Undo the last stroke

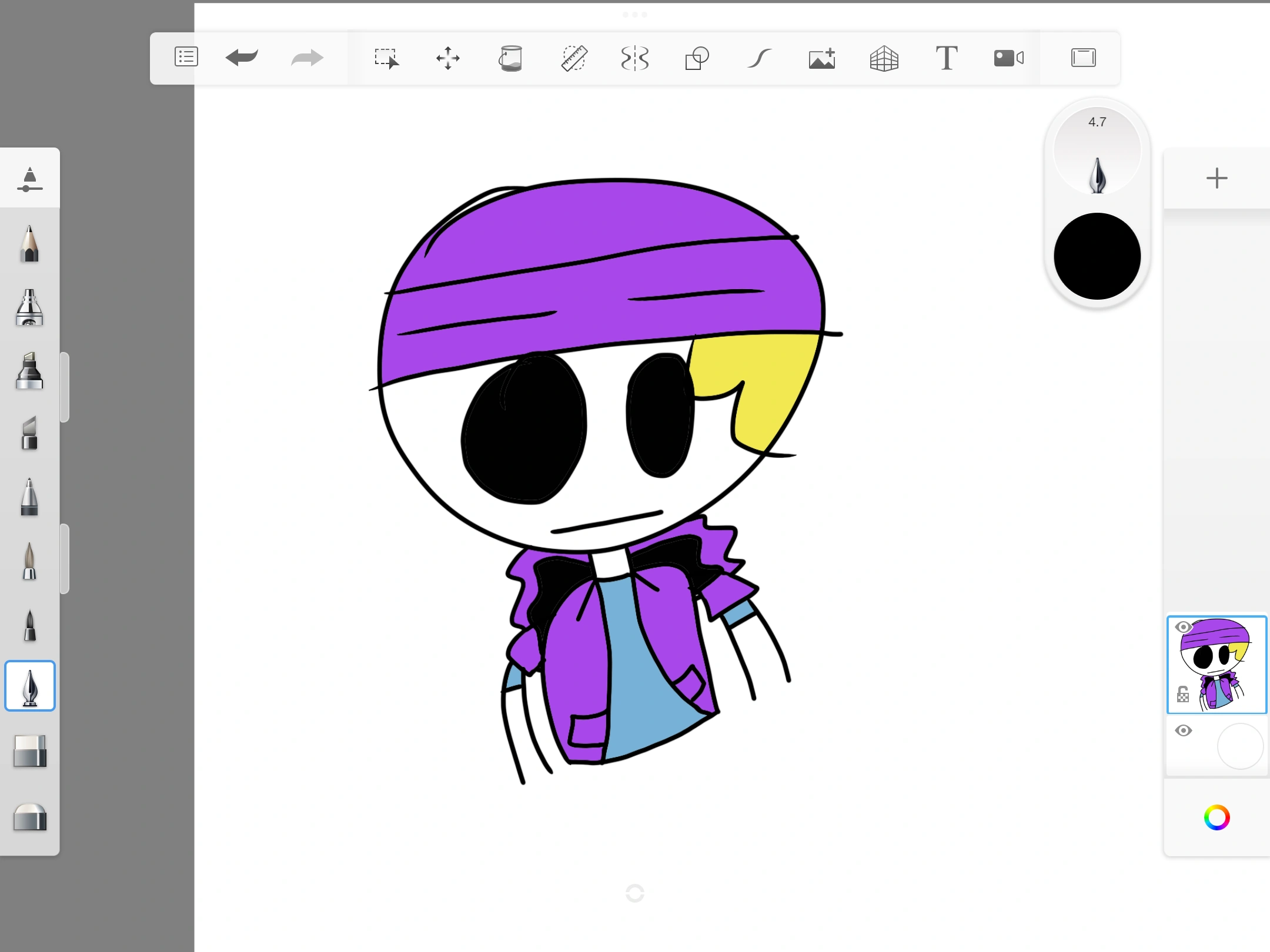click(242, 58)
